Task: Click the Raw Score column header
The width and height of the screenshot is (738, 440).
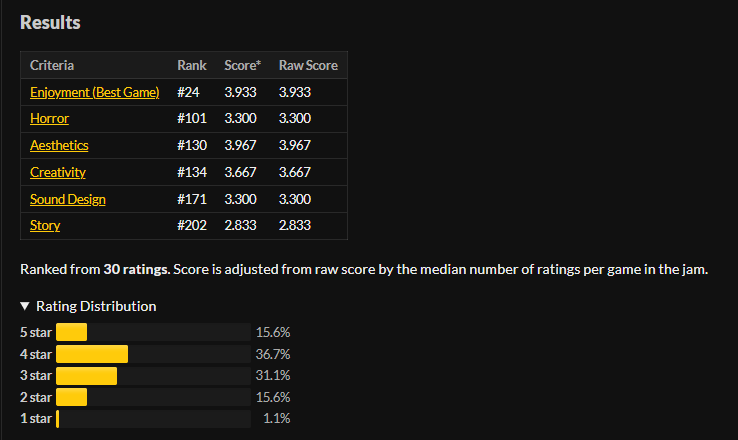Action: pos(308,65)
